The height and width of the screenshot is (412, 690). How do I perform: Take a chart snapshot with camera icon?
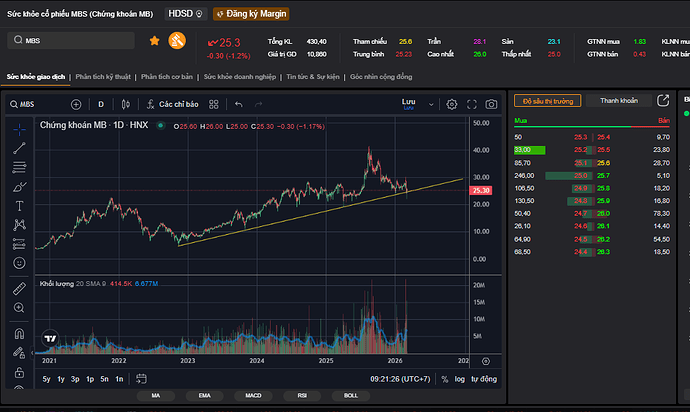(491, 104)
